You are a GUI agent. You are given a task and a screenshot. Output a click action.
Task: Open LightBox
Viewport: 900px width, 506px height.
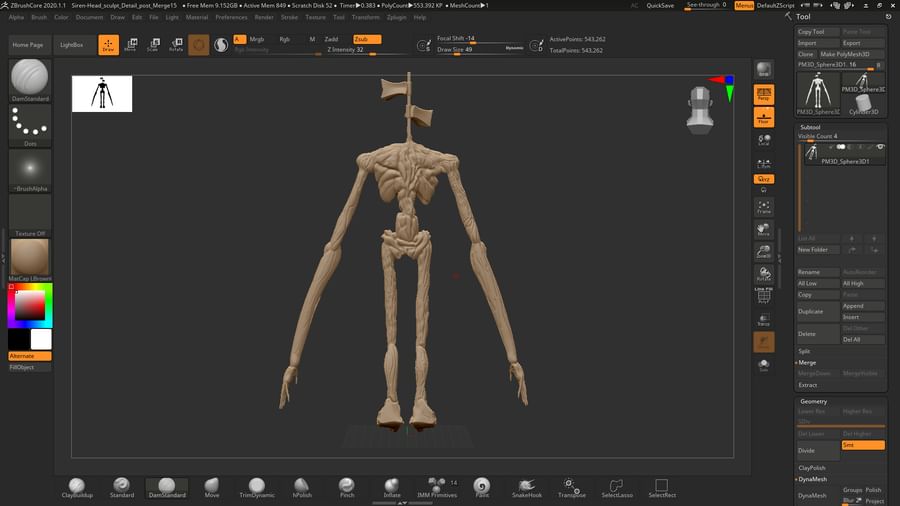[72, 45]
